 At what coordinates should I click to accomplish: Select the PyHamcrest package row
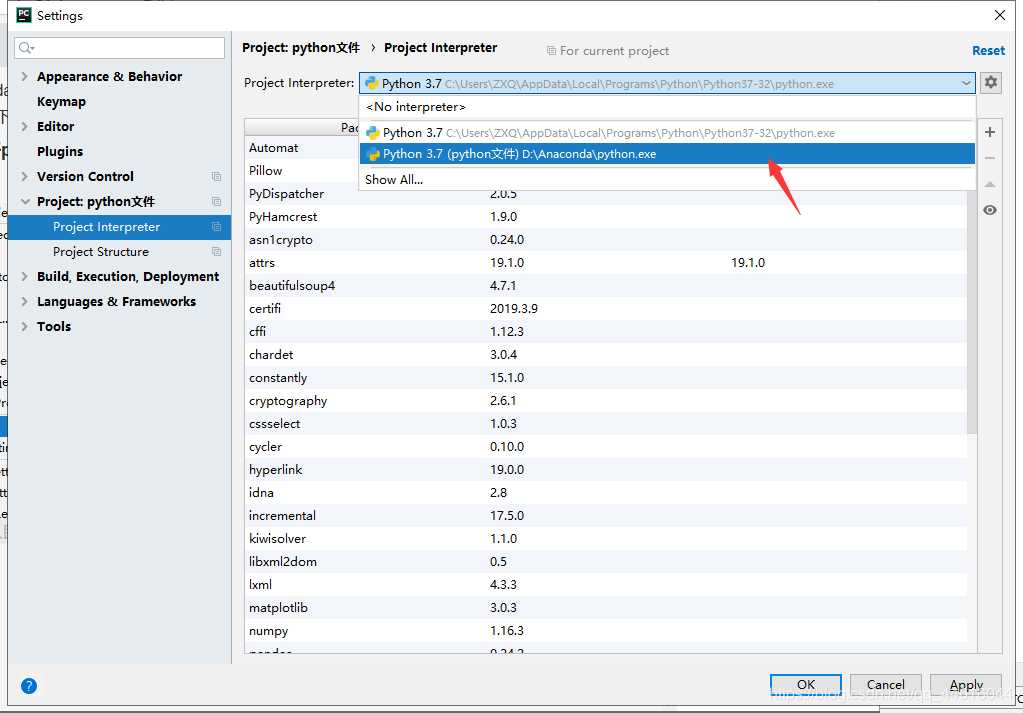coord(605,217)
